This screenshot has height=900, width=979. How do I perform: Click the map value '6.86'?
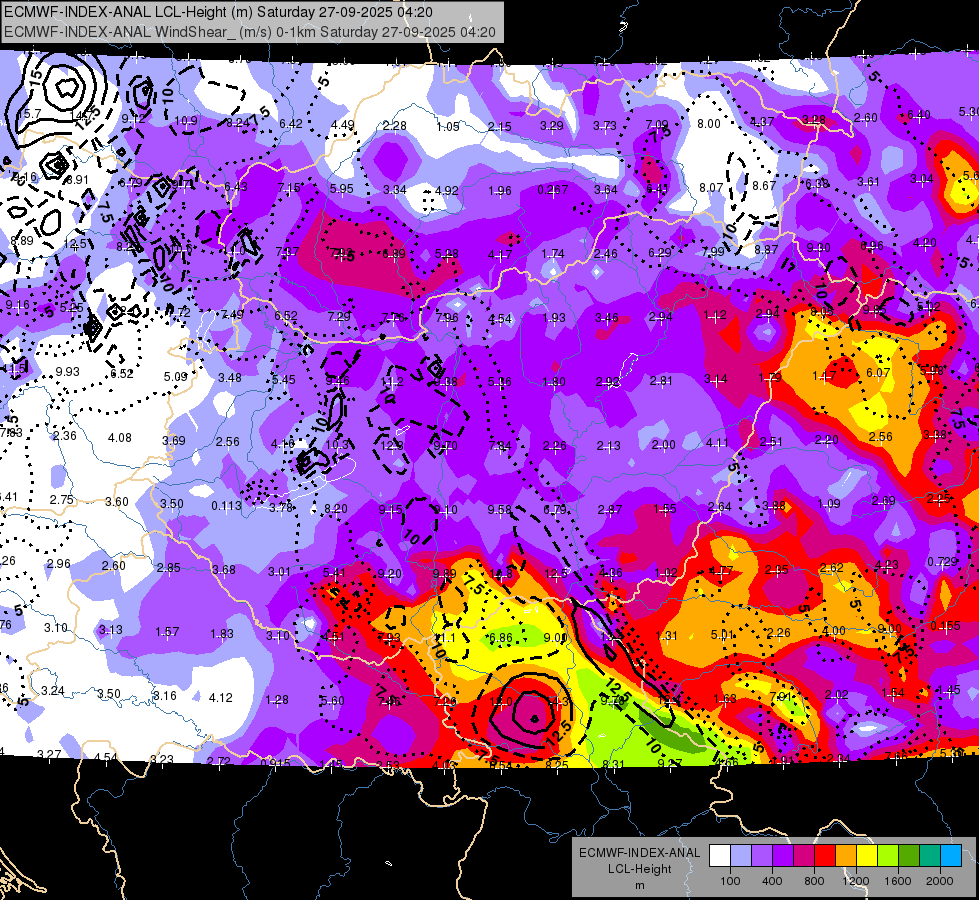(501, 638)
